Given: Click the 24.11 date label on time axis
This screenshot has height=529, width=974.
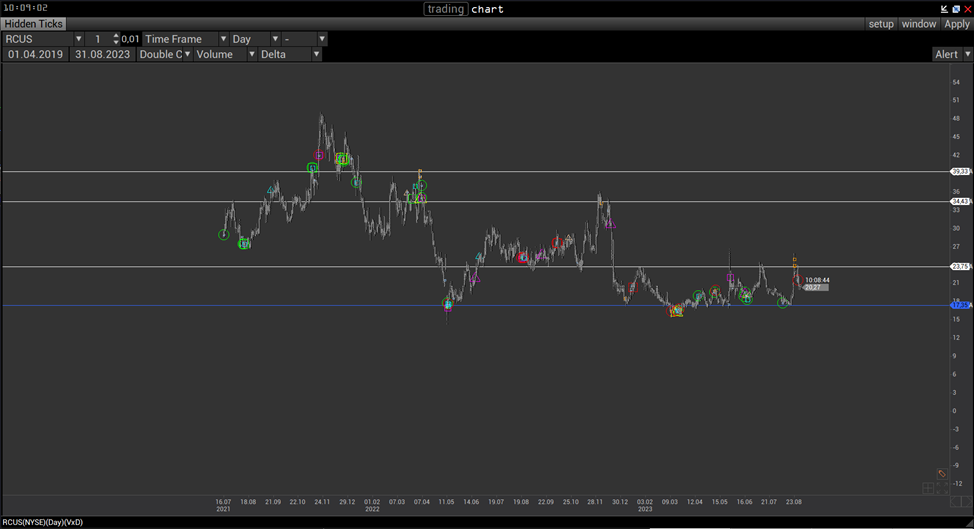Looking at the screenshot, I should [322, 502].
